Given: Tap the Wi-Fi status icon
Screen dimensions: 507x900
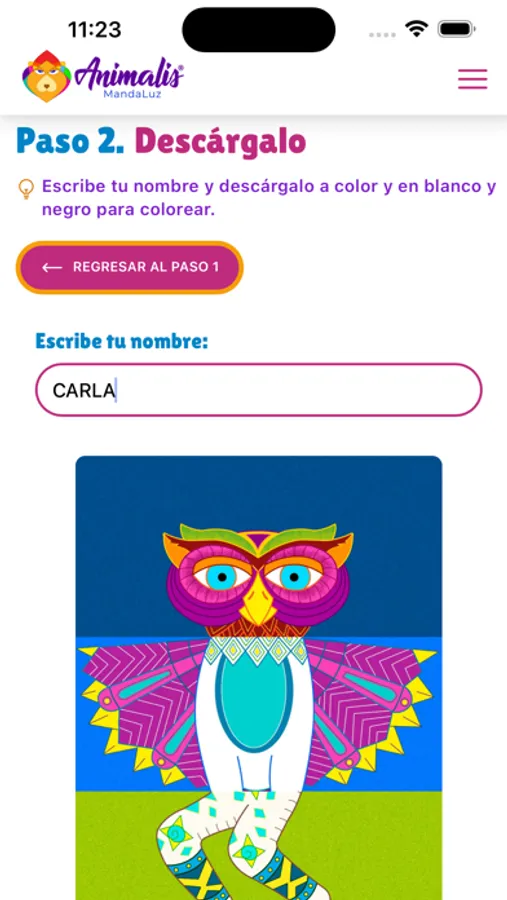Looking at the screenshot, I should click(x=416, y=28).
